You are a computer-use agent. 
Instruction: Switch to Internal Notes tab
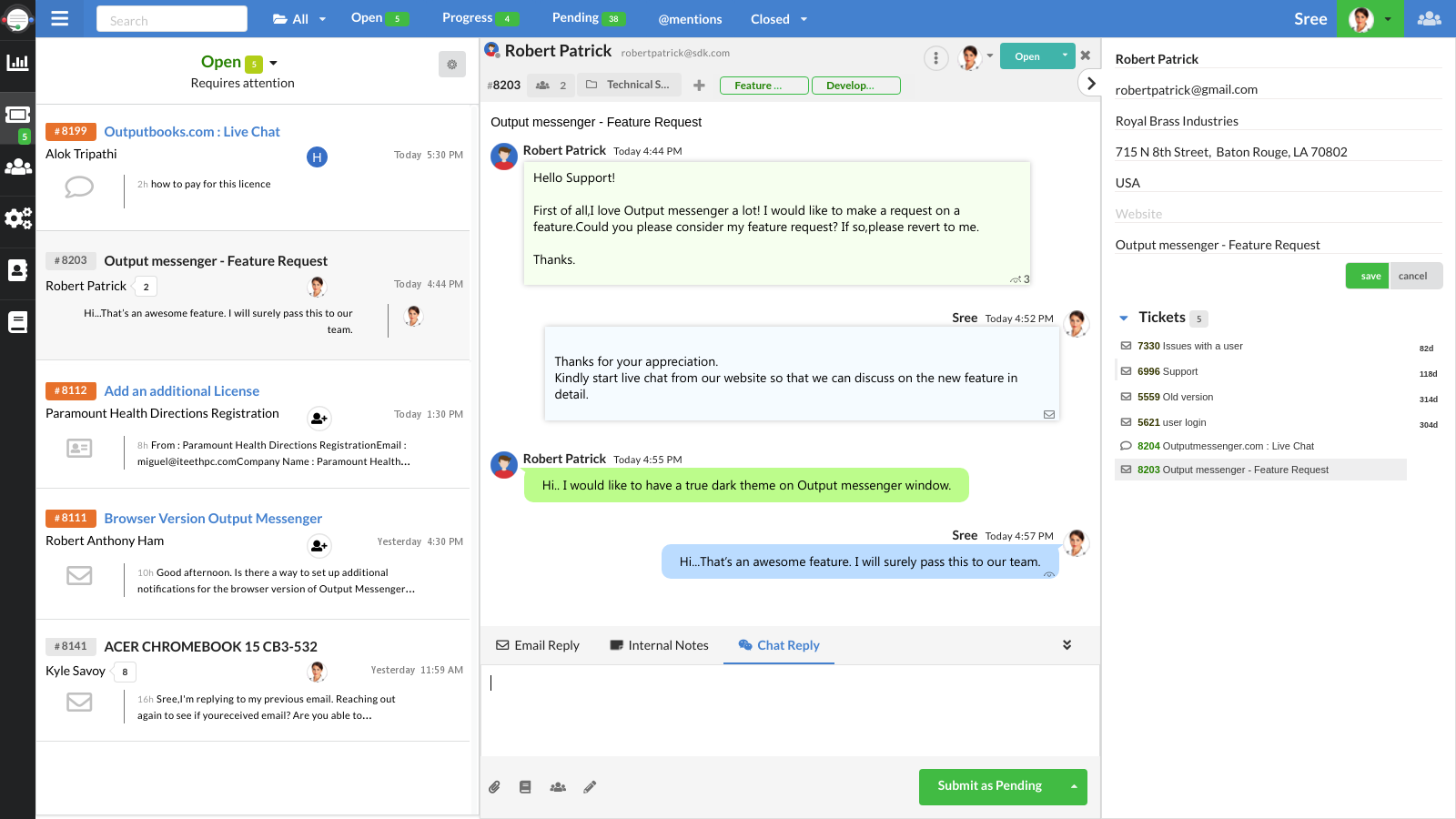point(659,645)
